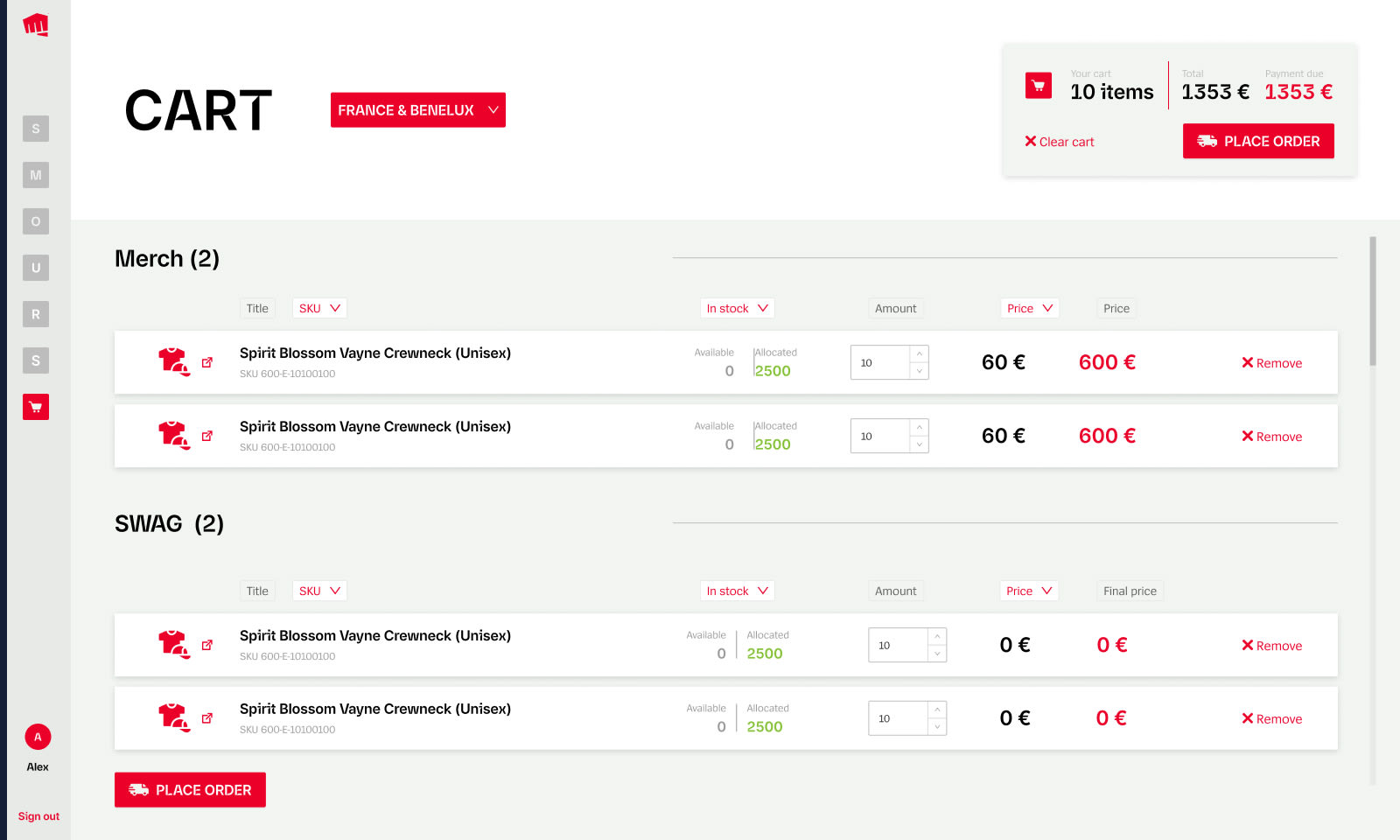Screen dimensions: 1400x840
Task: Increase amount in first SWAG row stepper
Action: (x=937, y=636)
